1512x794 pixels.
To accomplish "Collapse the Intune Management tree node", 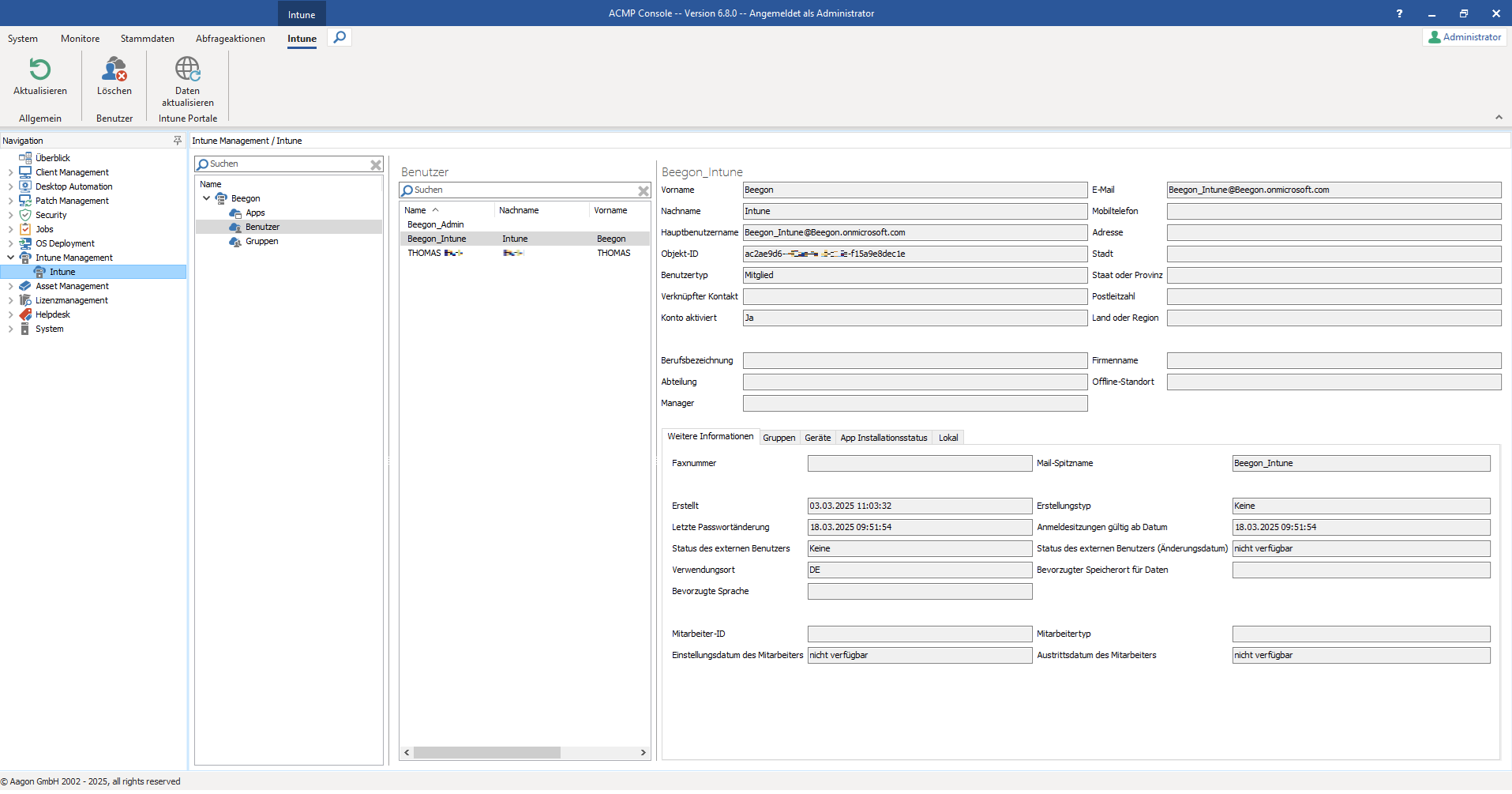I will pos(10,258).
